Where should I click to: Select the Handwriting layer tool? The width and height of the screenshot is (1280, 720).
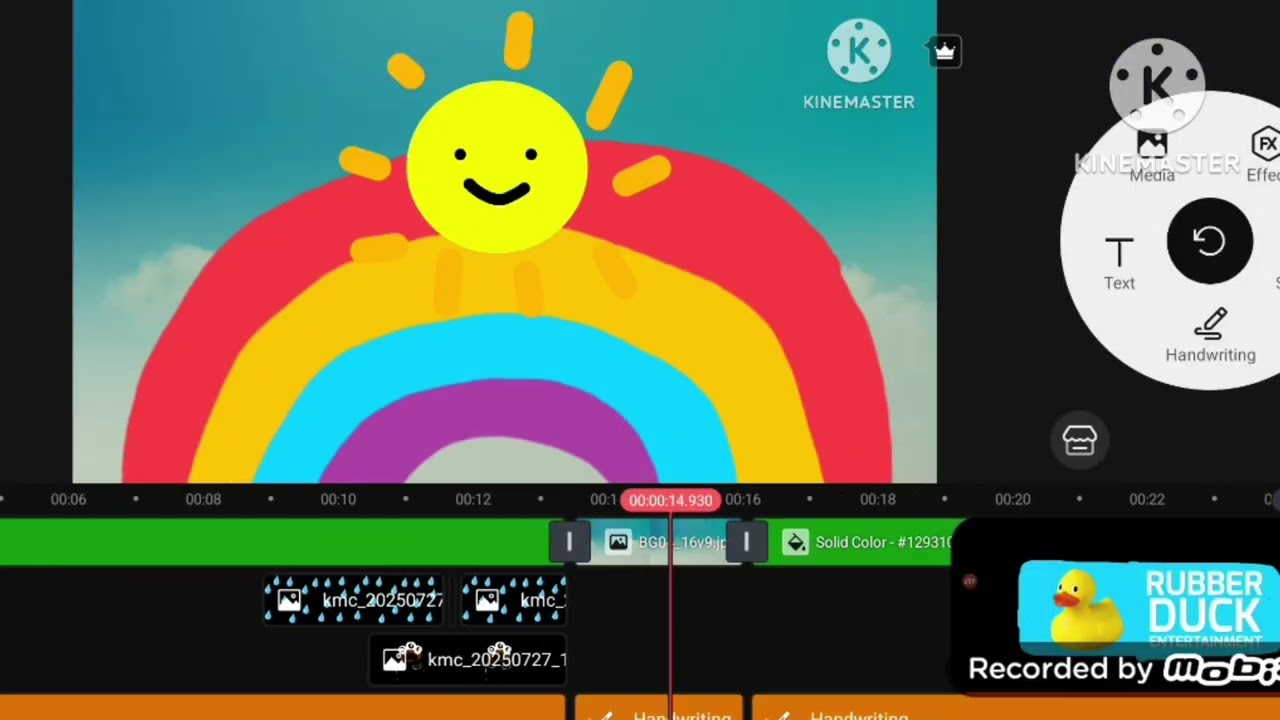(1210, 335)
